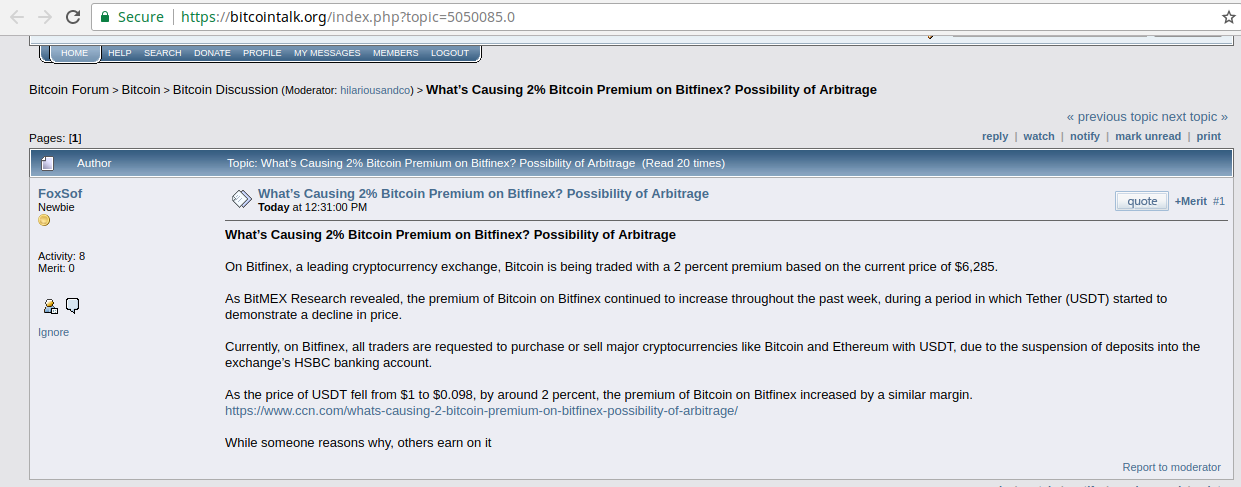This screenshot has height=487, width=1241.
Task: Open the HOME menu tab
Action: pos(74,53)
